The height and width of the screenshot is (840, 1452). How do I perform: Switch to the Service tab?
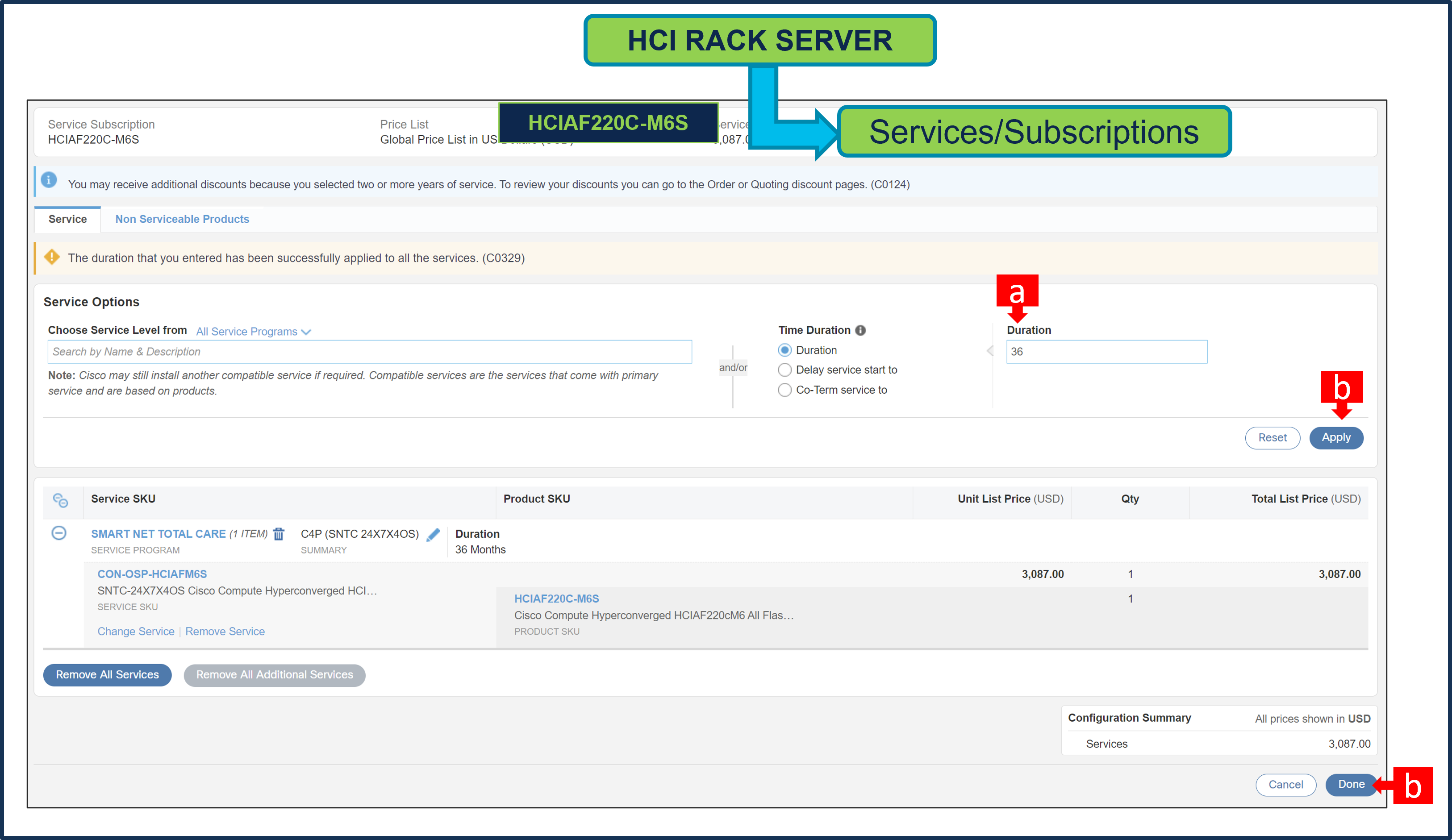pos(67,220)
